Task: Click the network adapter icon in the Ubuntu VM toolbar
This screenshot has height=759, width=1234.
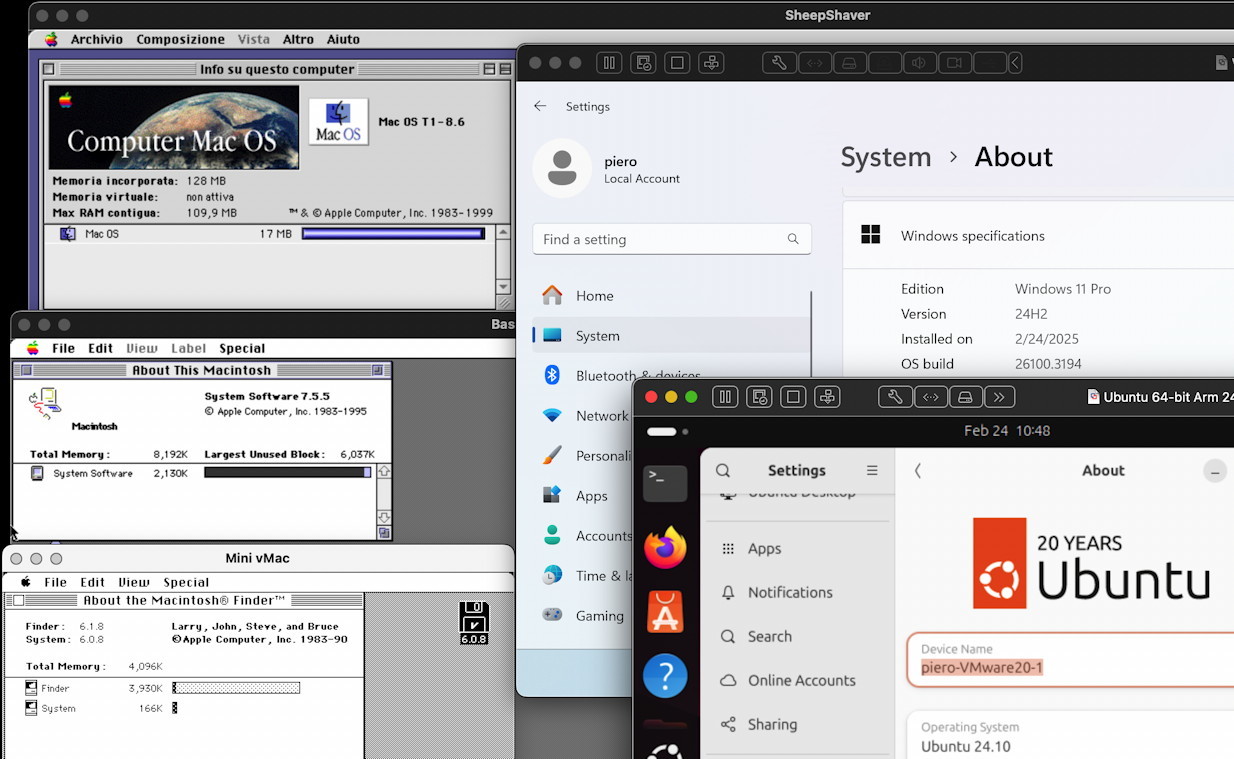Action: coord(931,397)
